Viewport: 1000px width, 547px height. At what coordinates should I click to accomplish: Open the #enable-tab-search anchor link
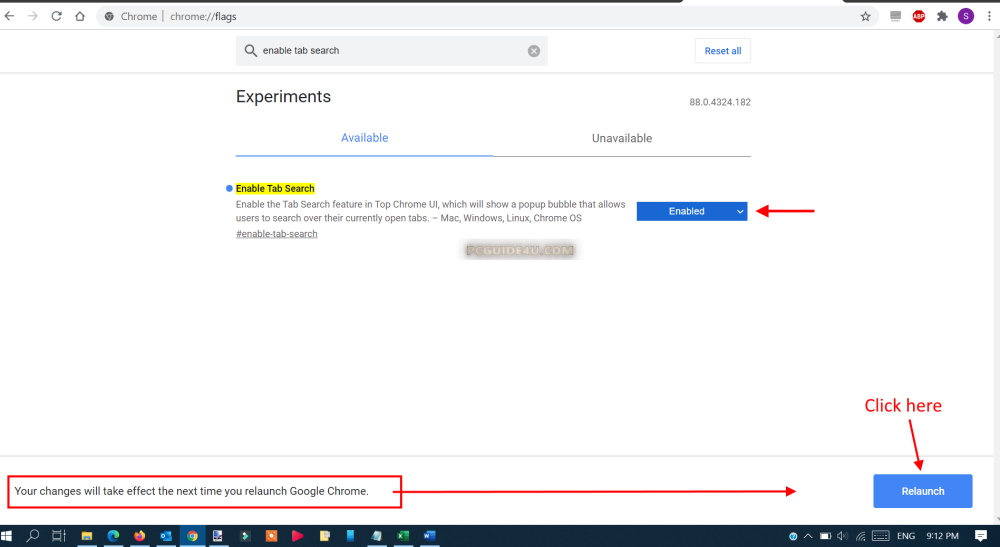point(277,234)
